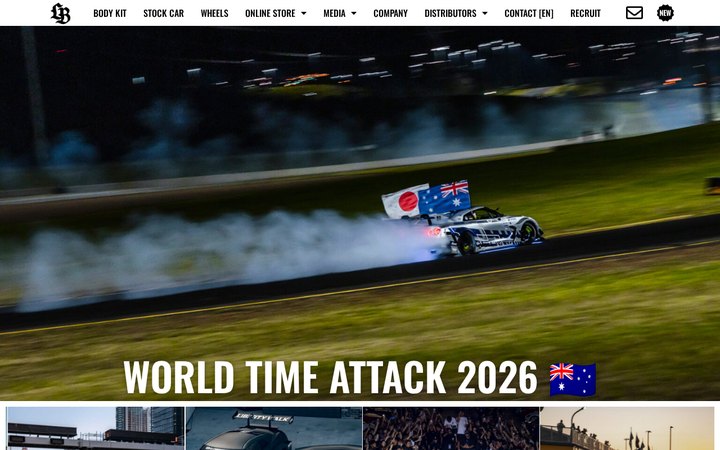Go to the Wheels page
This screenshot has width=720, height=450.
[x=214, y=13]
